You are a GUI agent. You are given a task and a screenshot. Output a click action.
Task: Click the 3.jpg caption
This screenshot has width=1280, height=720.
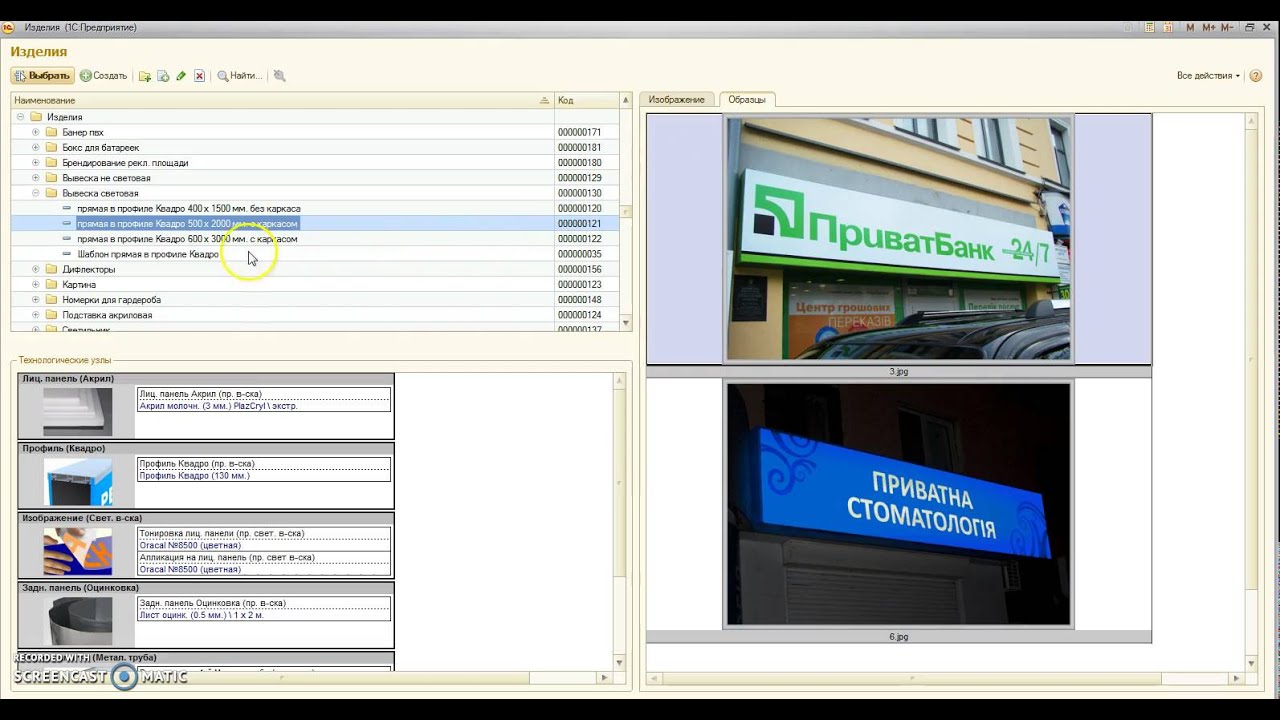pyautogui.click(x=898, y=371)
